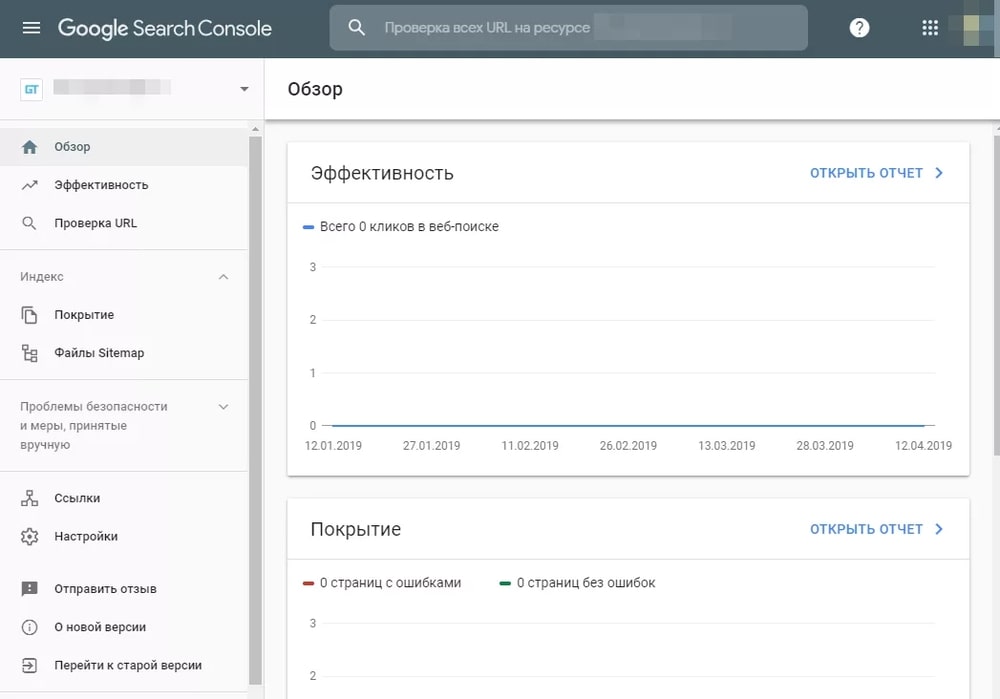The image size is (1000, 699).
Task: Click the Индекс section header
Action: [x=41, y=277]
